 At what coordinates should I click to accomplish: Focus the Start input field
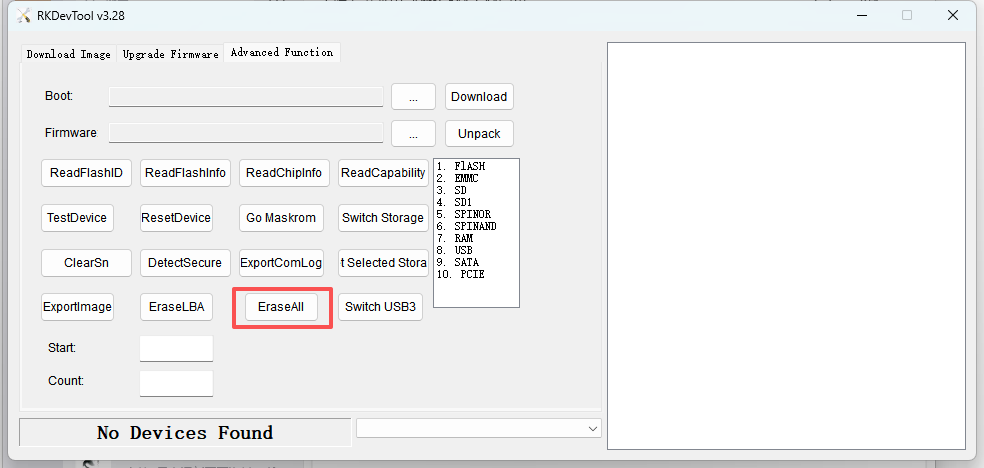point(176,348)
